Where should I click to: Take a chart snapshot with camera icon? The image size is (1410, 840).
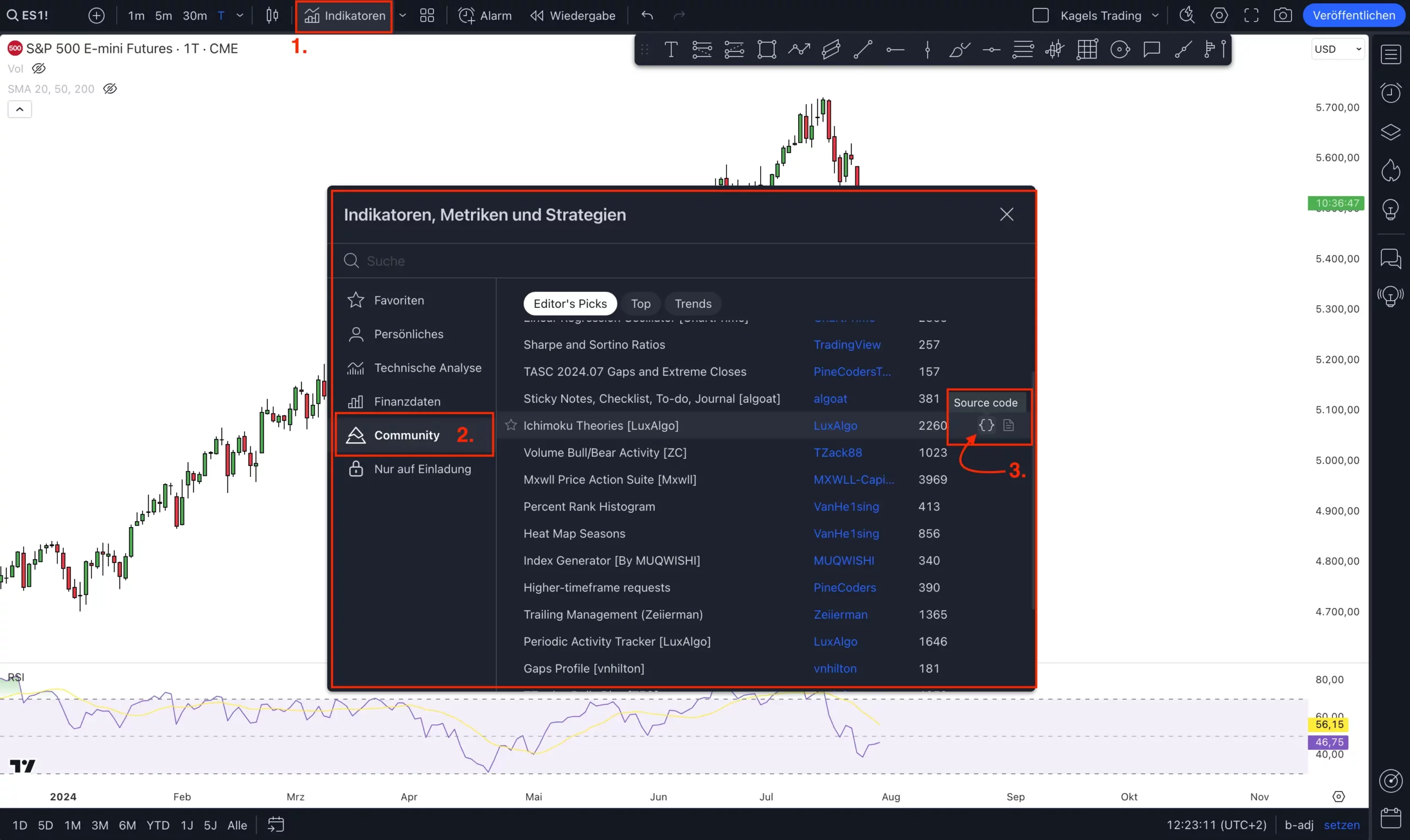click(x=1282, y=15)
